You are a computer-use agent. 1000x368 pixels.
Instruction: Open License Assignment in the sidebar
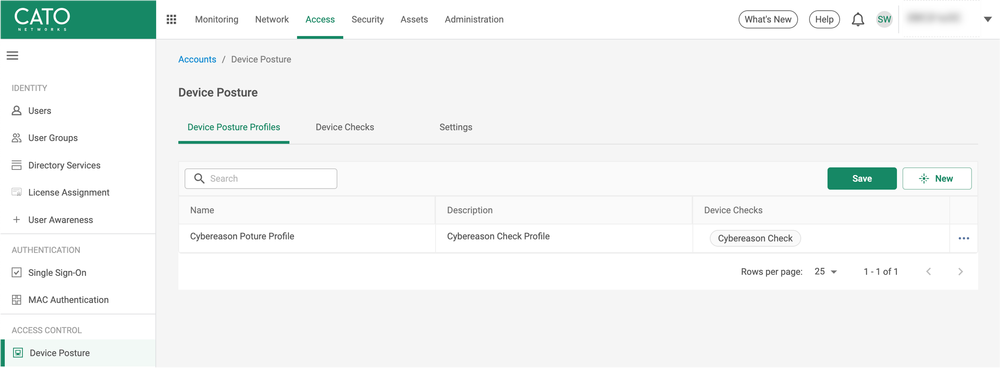coord(69,193)
